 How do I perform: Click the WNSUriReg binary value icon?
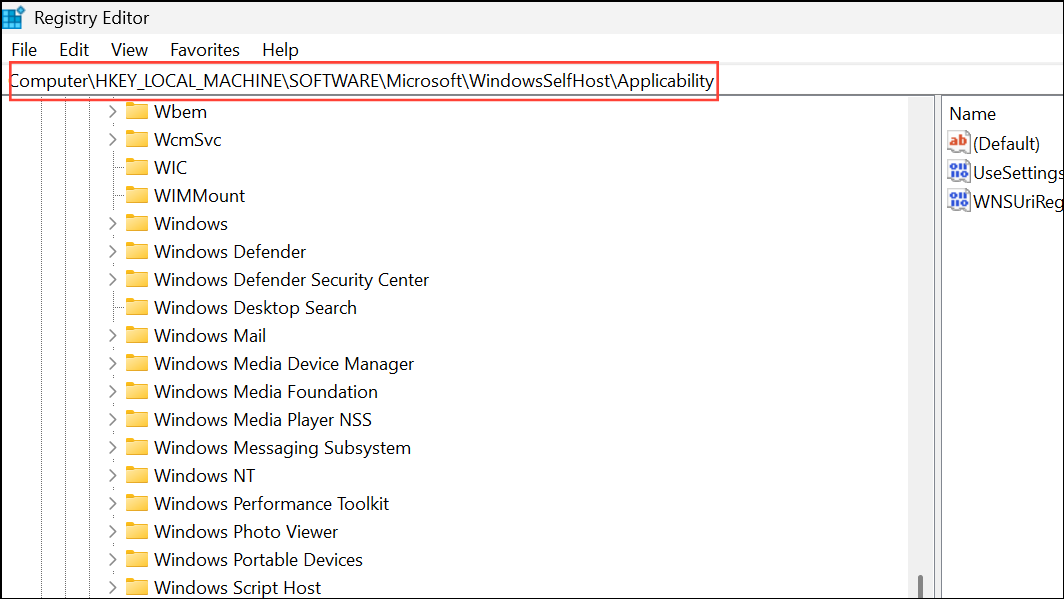tap(958, 201)
